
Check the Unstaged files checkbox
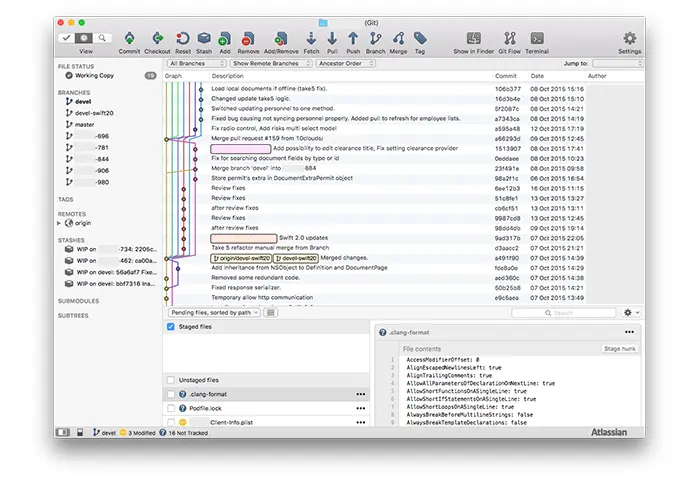click(x=171, y=380)
